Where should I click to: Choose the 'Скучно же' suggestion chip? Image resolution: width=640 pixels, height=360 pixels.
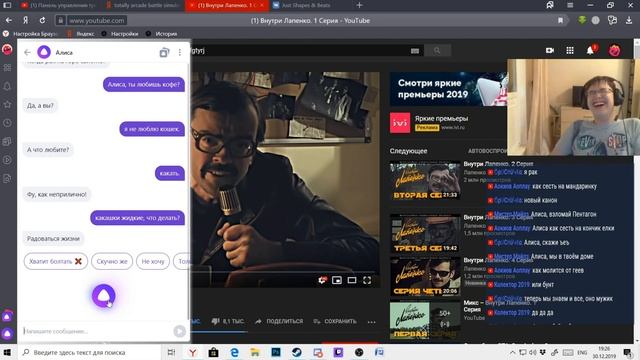point(112,261)
